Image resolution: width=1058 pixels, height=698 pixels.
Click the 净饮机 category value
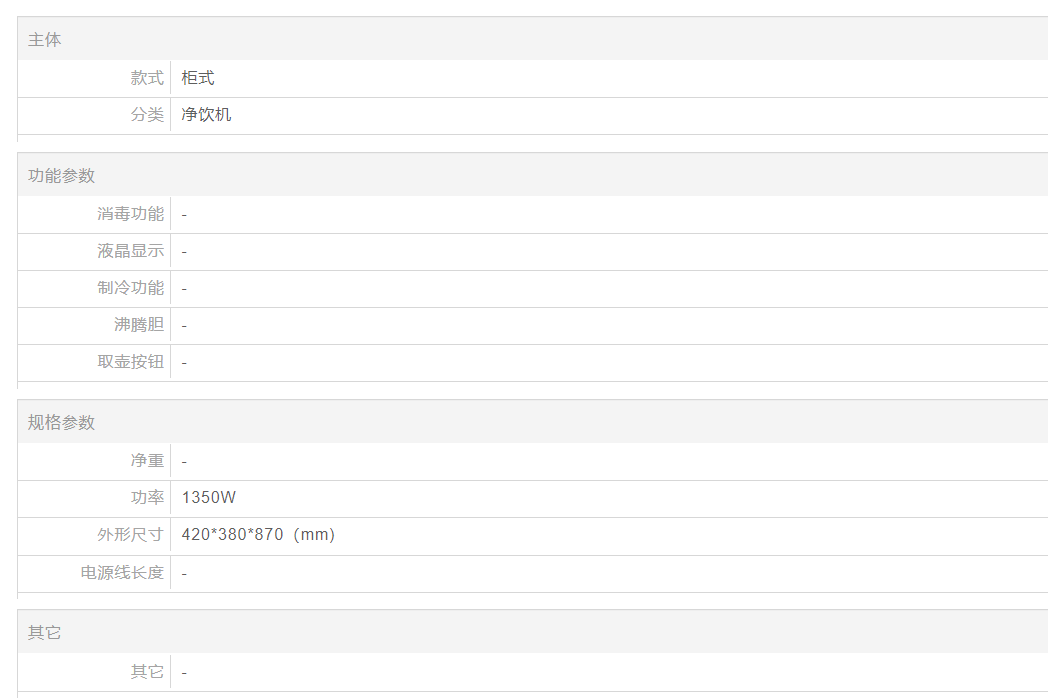tap(206, 115)
